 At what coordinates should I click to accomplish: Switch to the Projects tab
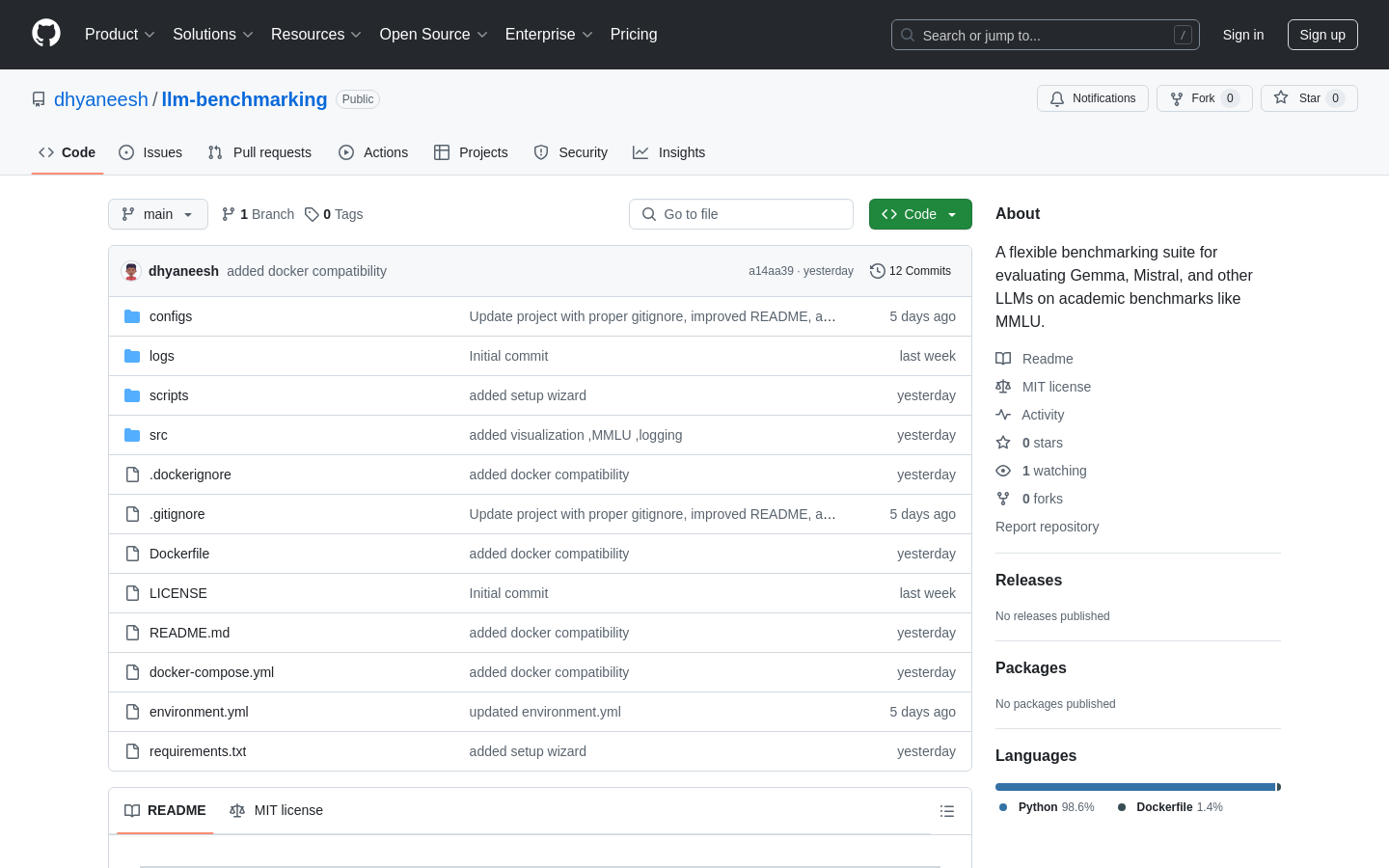(471, 152)
